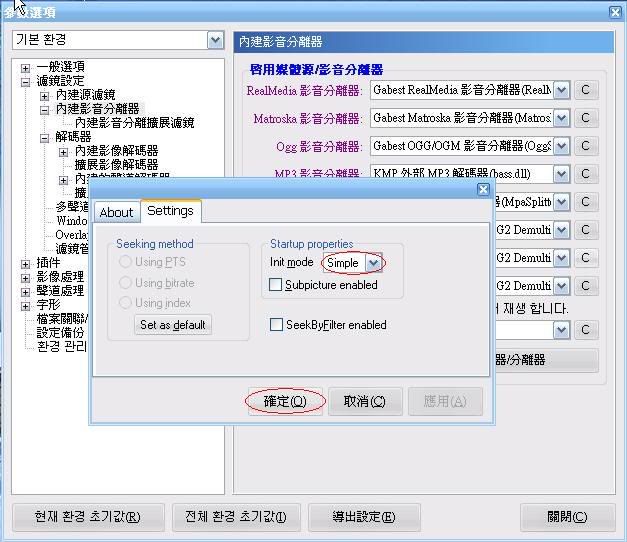Click the C button beside MP3 splitter

point(585,174)
